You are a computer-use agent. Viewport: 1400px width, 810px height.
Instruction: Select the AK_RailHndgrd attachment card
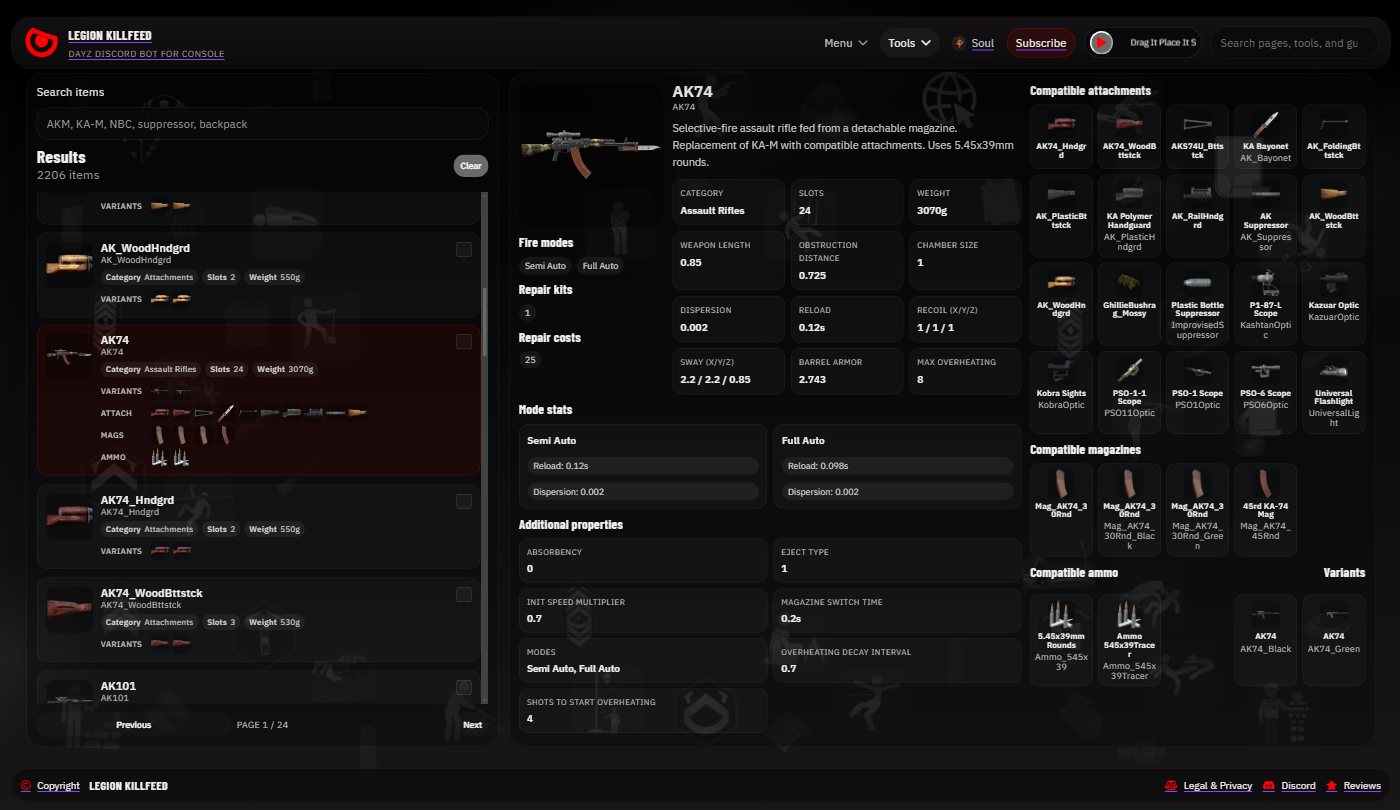pyautogui.click(x=1197, y=215)
